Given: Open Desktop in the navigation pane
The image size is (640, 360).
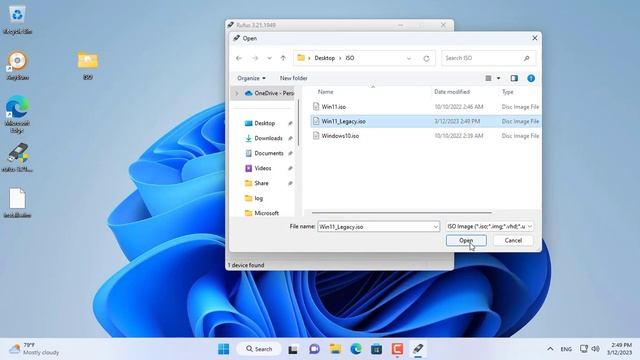Looking at the screenshot, I should coord(264,123).
